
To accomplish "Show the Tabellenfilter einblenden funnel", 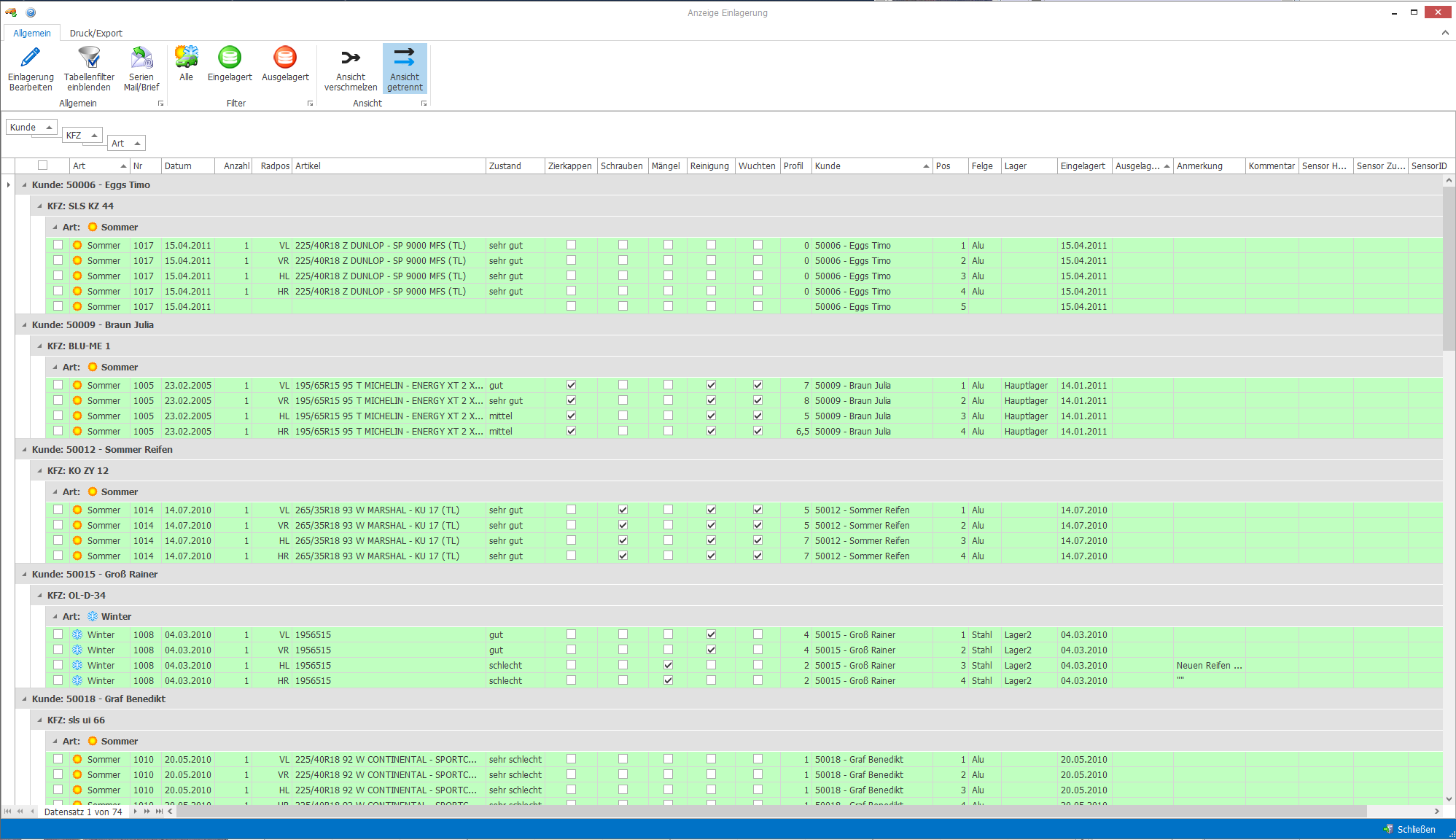I will 89,69.
